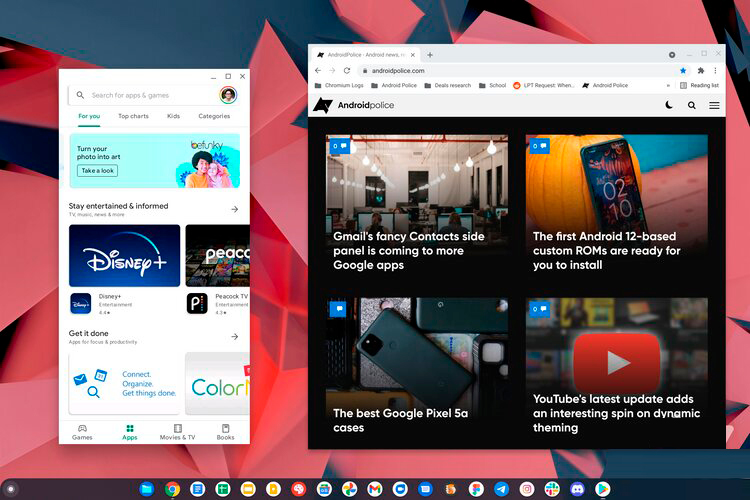
Task: Select the AndroidPolice browser tab
Action: pyautogui.click(x=366, y=55)
